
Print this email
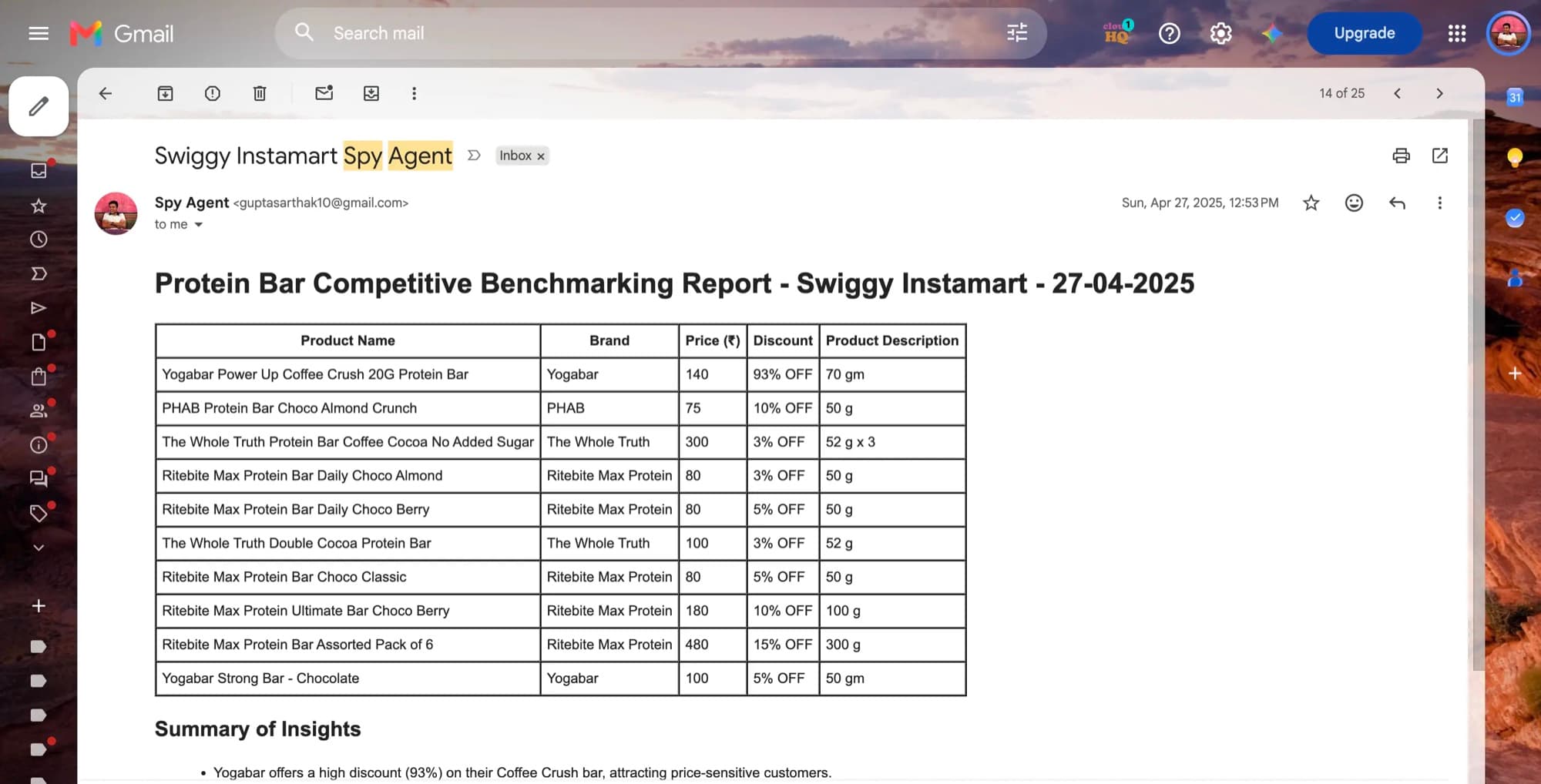(x=1401, y=156)
